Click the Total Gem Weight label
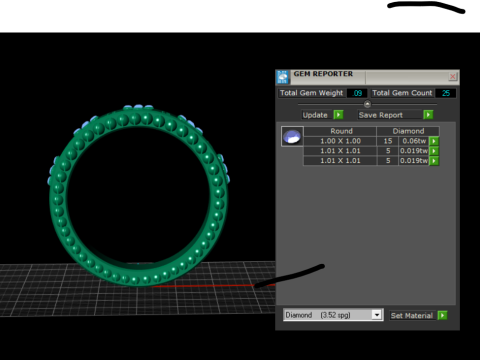 (312, 93)
